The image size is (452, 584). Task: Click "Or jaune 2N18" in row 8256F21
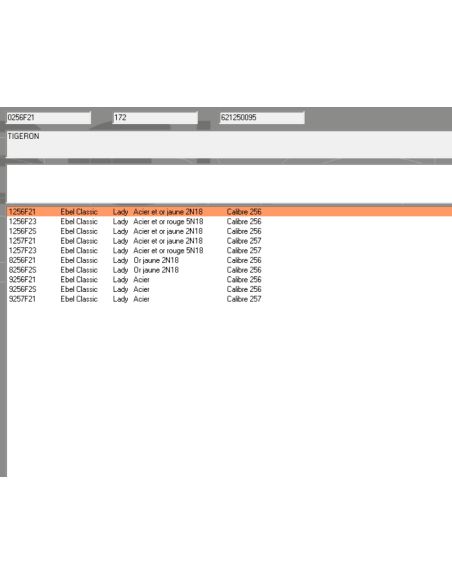(156, 260)
